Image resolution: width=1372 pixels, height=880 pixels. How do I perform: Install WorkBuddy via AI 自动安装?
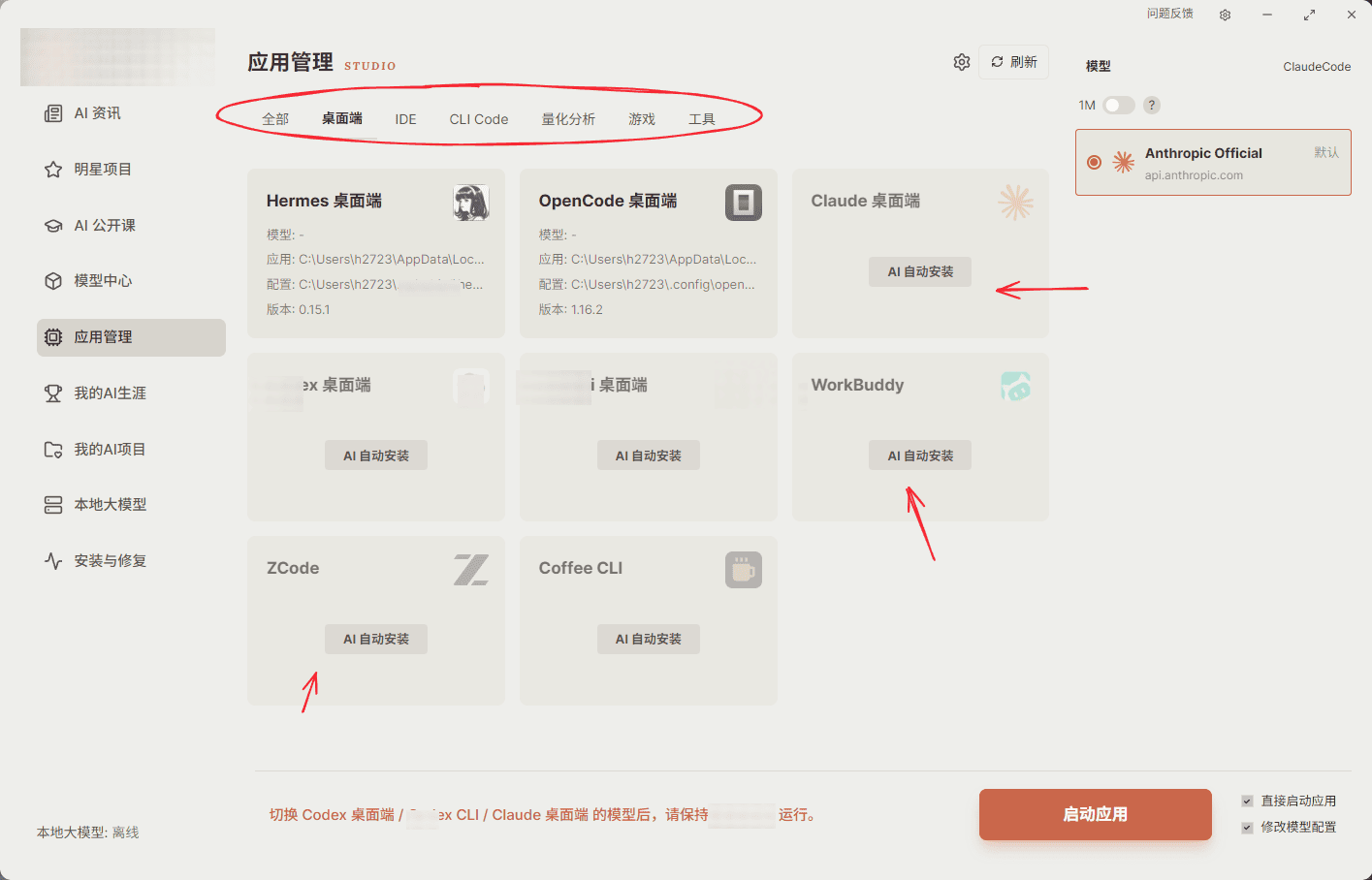pos(920,456)
